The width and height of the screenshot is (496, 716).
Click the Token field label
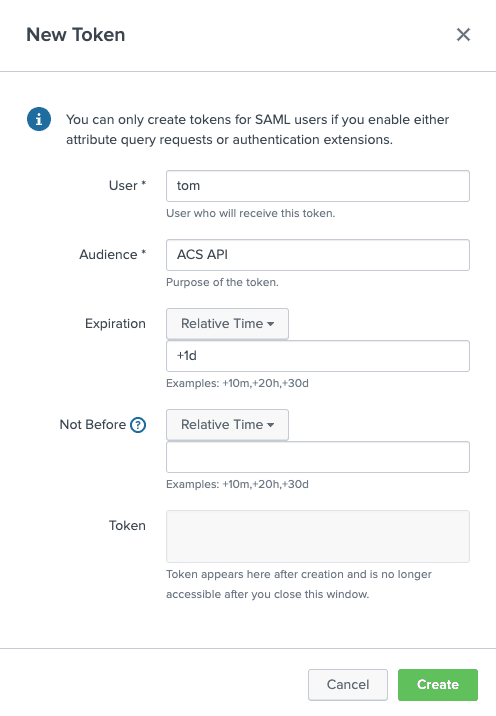[127, 526]
